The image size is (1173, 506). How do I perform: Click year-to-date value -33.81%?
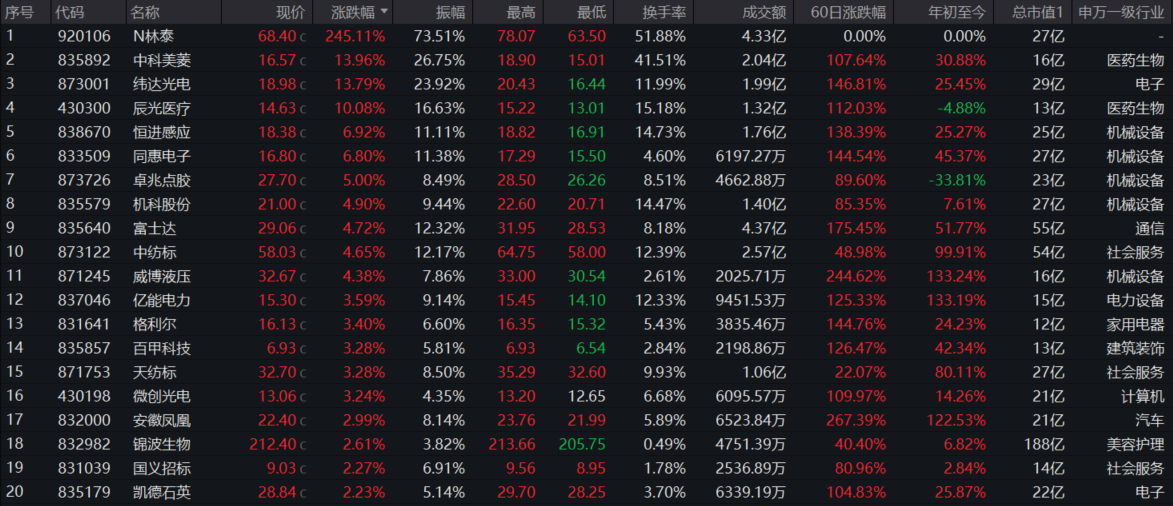958,180
